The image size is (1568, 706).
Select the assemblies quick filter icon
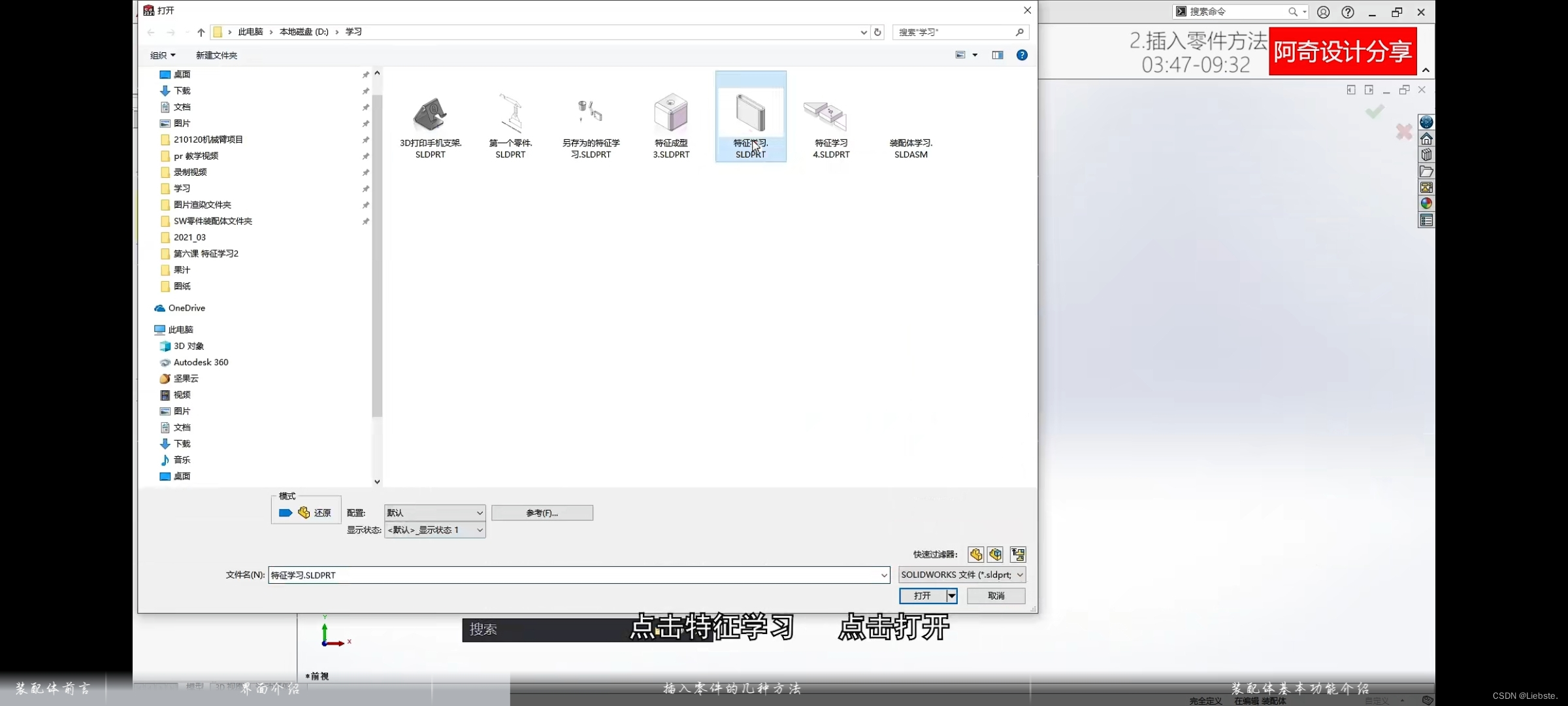tap(995, 554)
